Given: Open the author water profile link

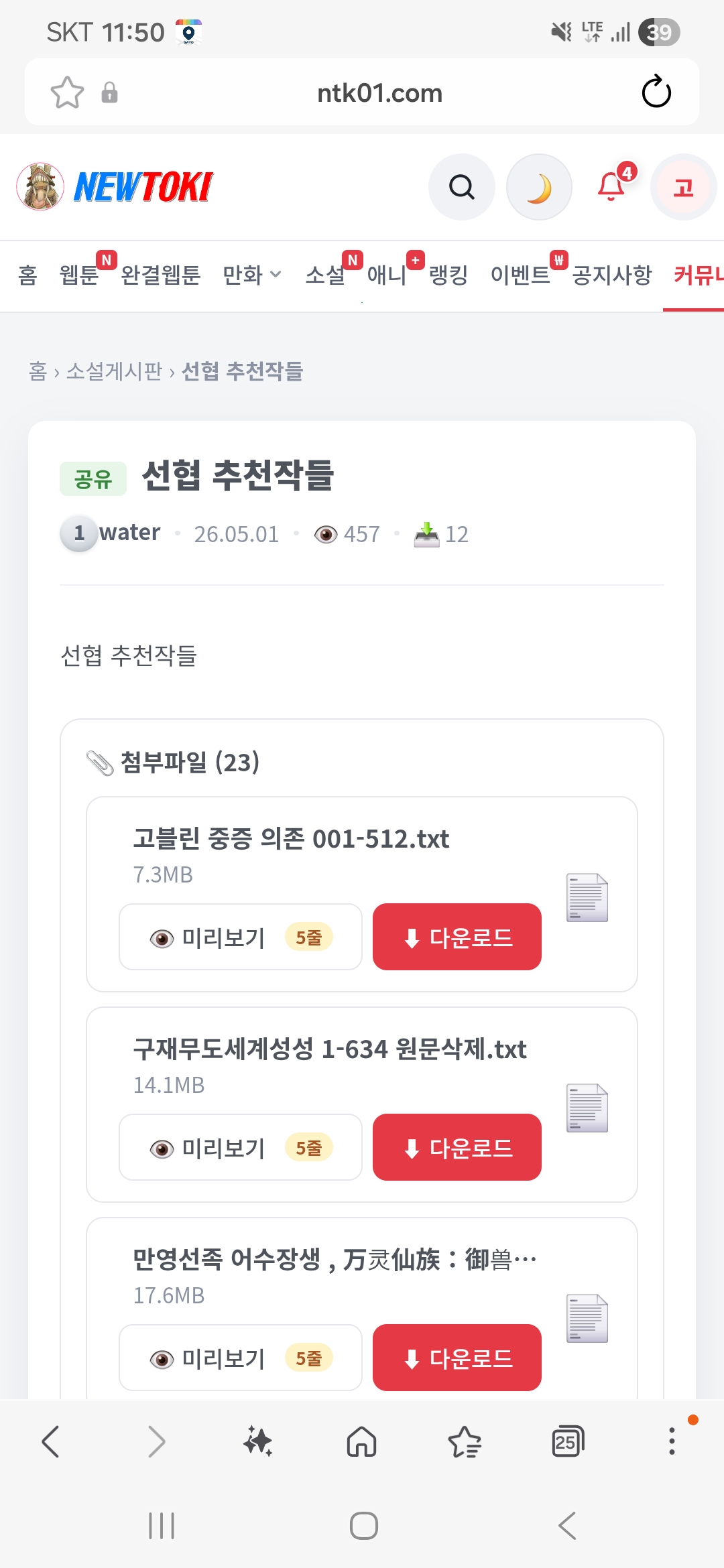Looking at the screenshot, I should point(130,533).
